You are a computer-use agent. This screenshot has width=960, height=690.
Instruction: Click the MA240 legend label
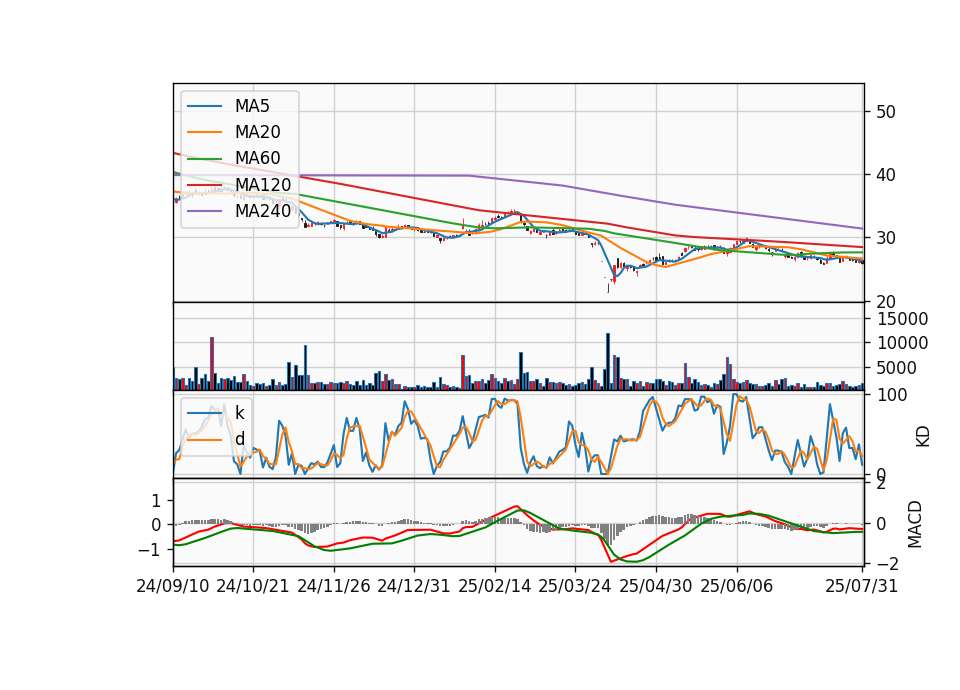263,211
